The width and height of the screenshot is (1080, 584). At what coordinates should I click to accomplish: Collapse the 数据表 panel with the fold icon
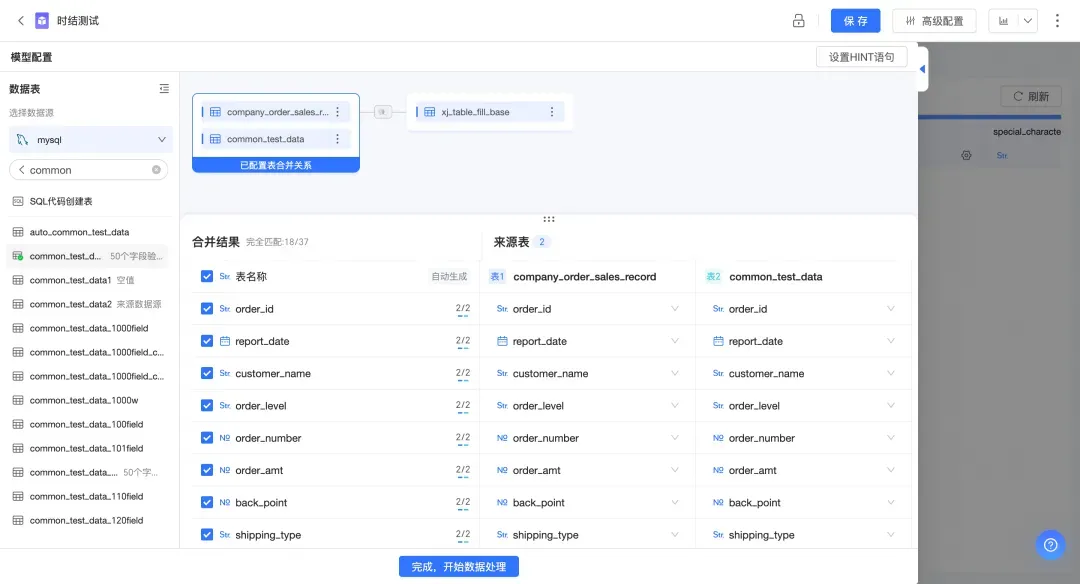164,89
